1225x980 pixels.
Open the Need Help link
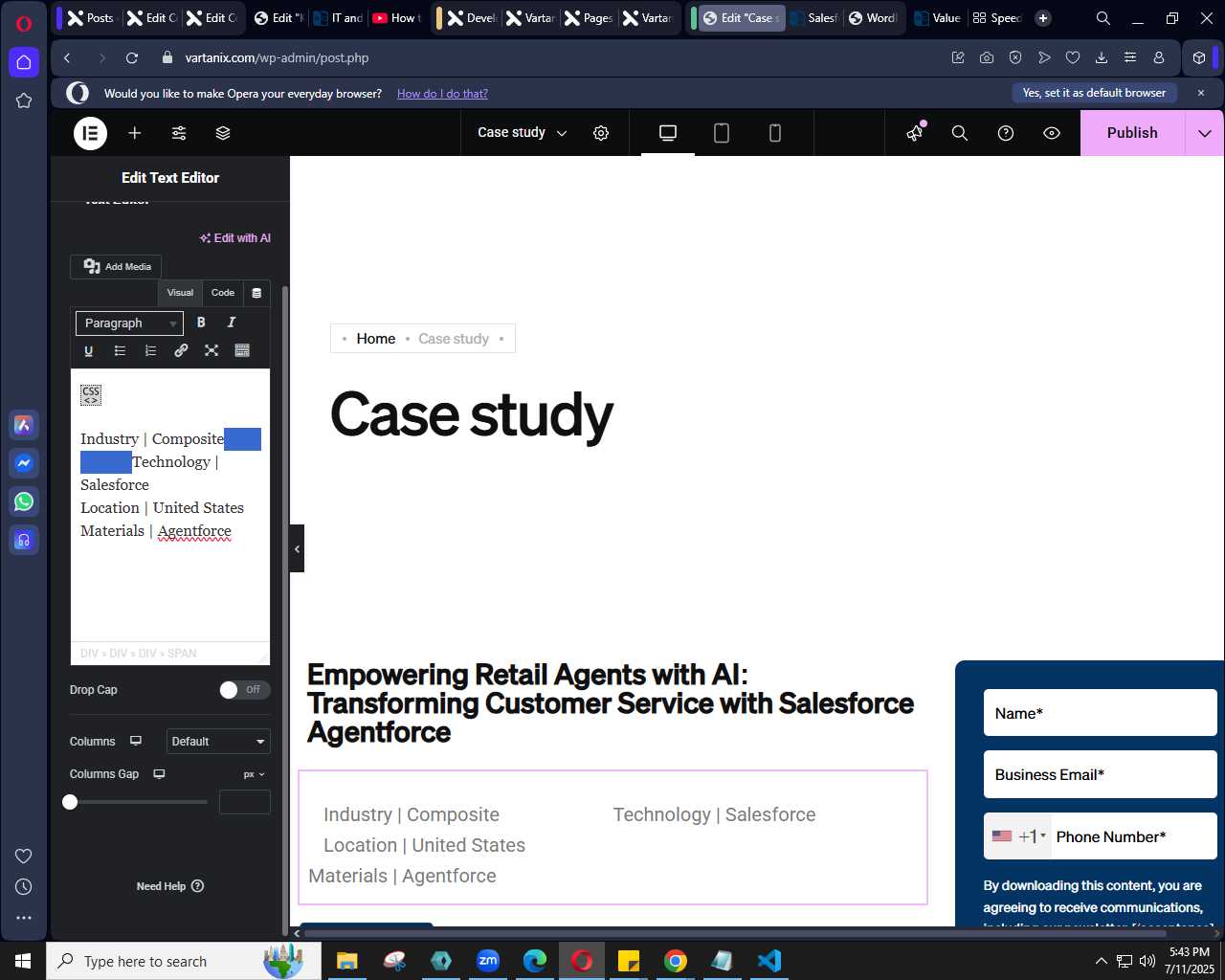tap(170, 886)
